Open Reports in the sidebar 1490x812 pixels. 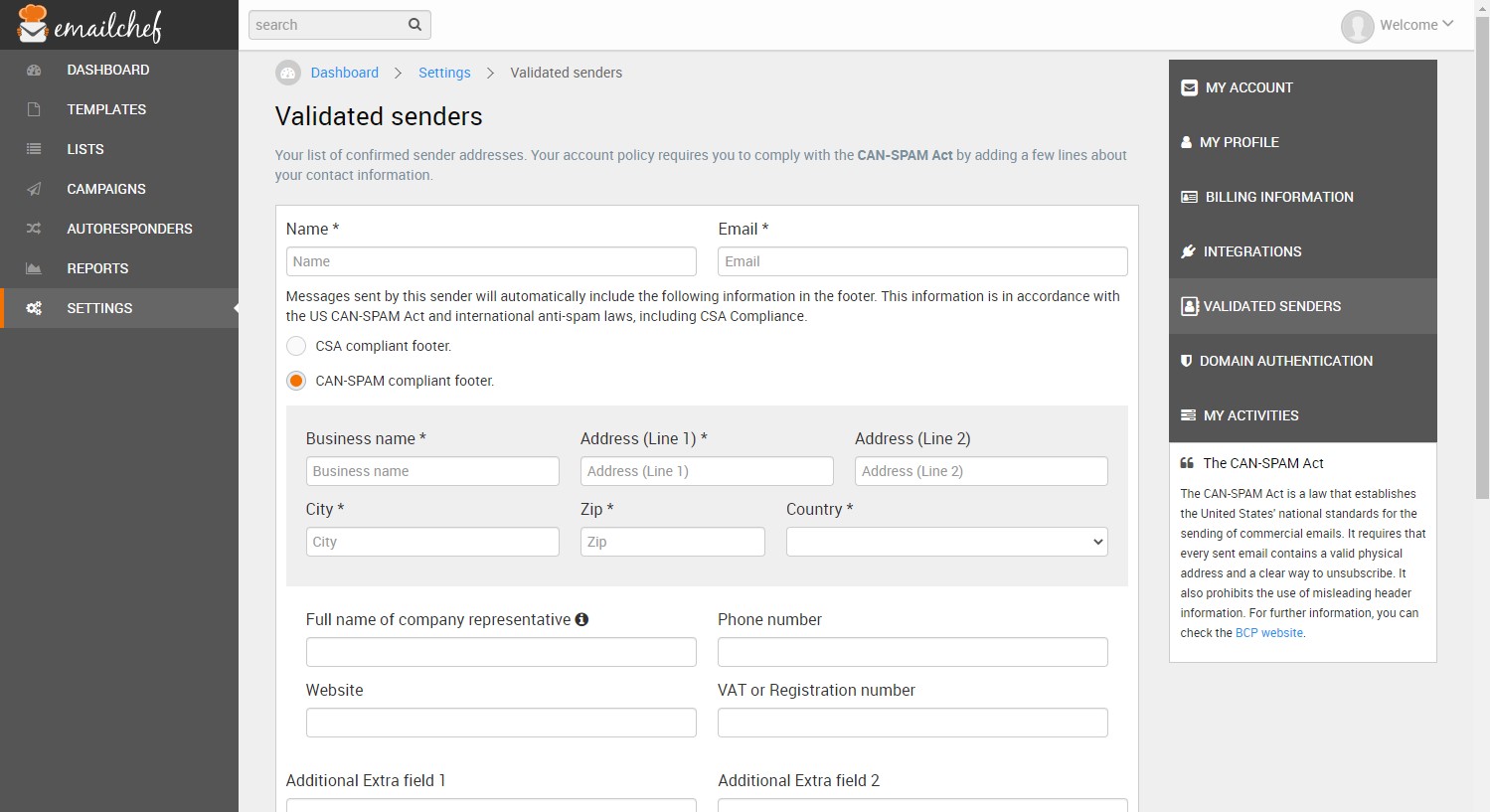(119, 268)
